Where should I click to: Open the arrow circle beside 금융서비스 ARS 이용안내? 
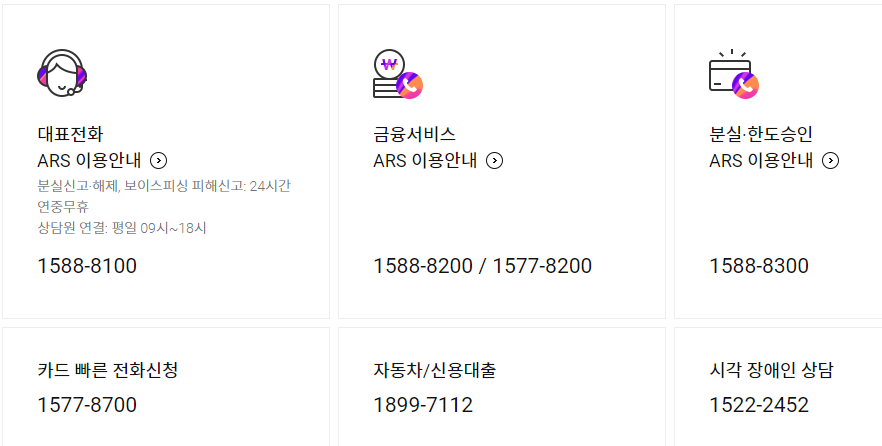tap(494, 161)
